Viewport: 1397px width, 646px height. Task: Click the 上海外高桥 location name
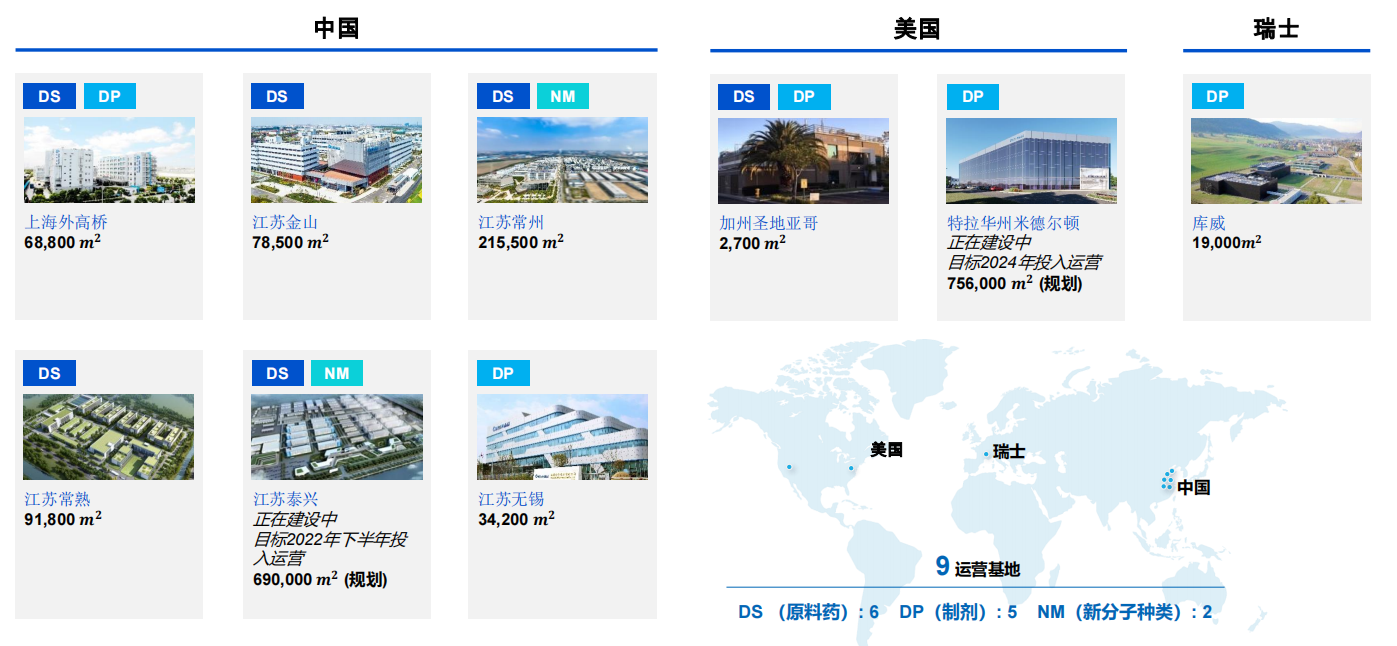point(65,223)
